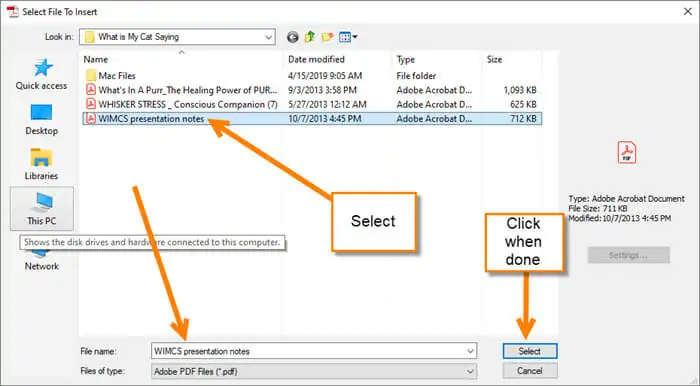The image size is (700, 386).
Task: Open the View Menu icon
Action: pos(348,37)
